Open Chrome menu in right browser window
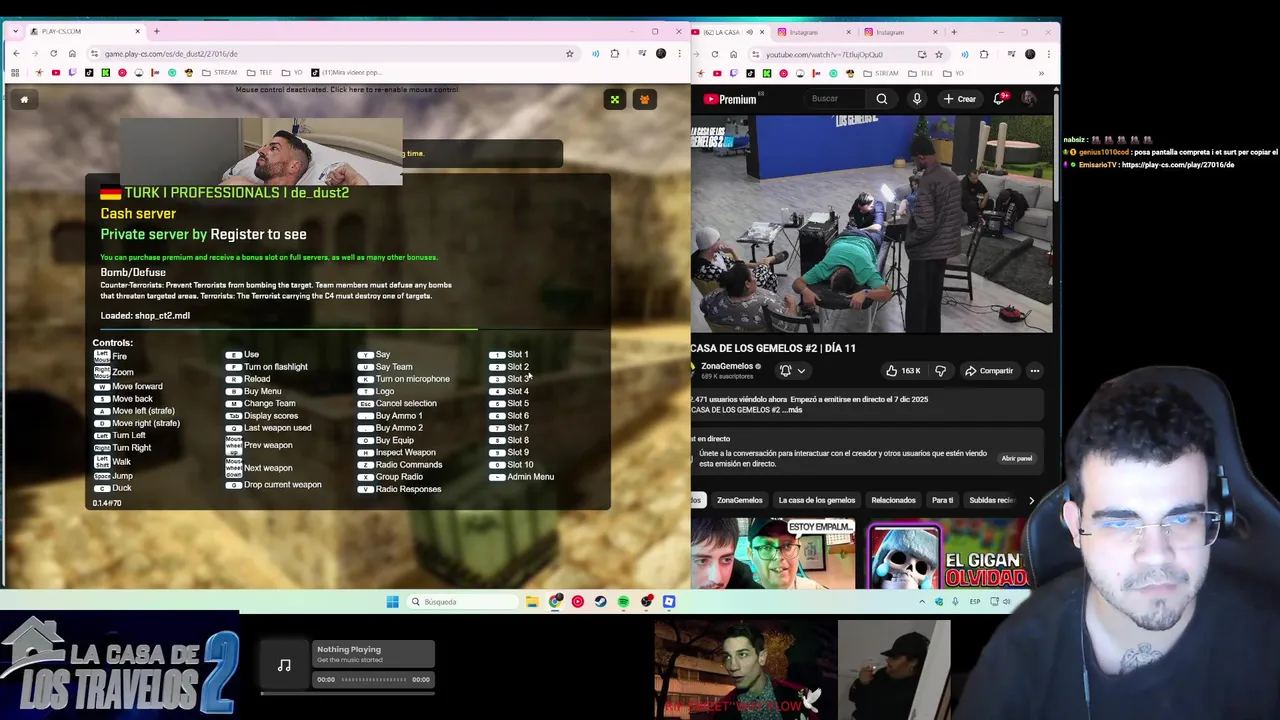The height and width of the screenshot is (720, 1280). pyautogui.click(x=1048, y=54)
